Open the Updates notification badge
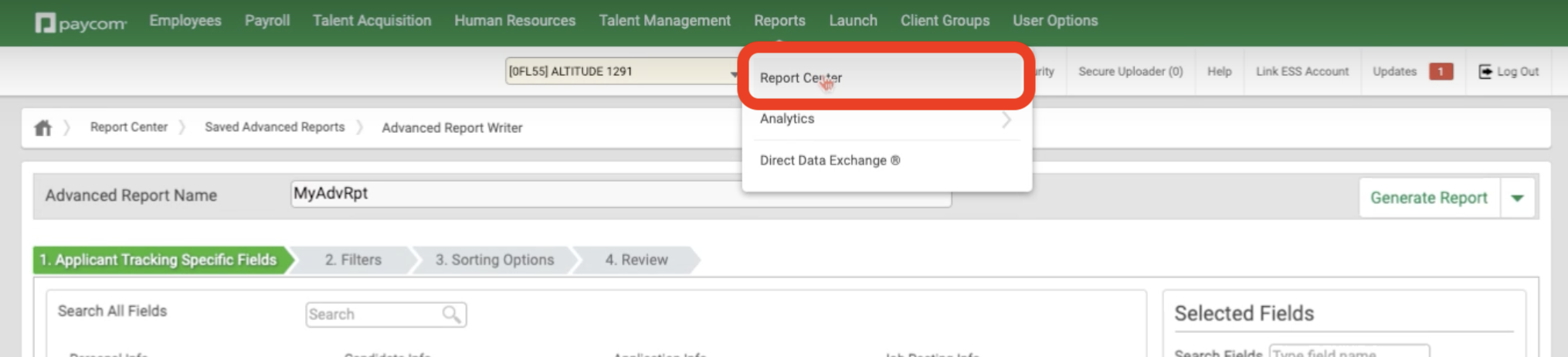The height and width of the screenshot is (357, 1568). pyautogui.click(x=1441, y=71)
